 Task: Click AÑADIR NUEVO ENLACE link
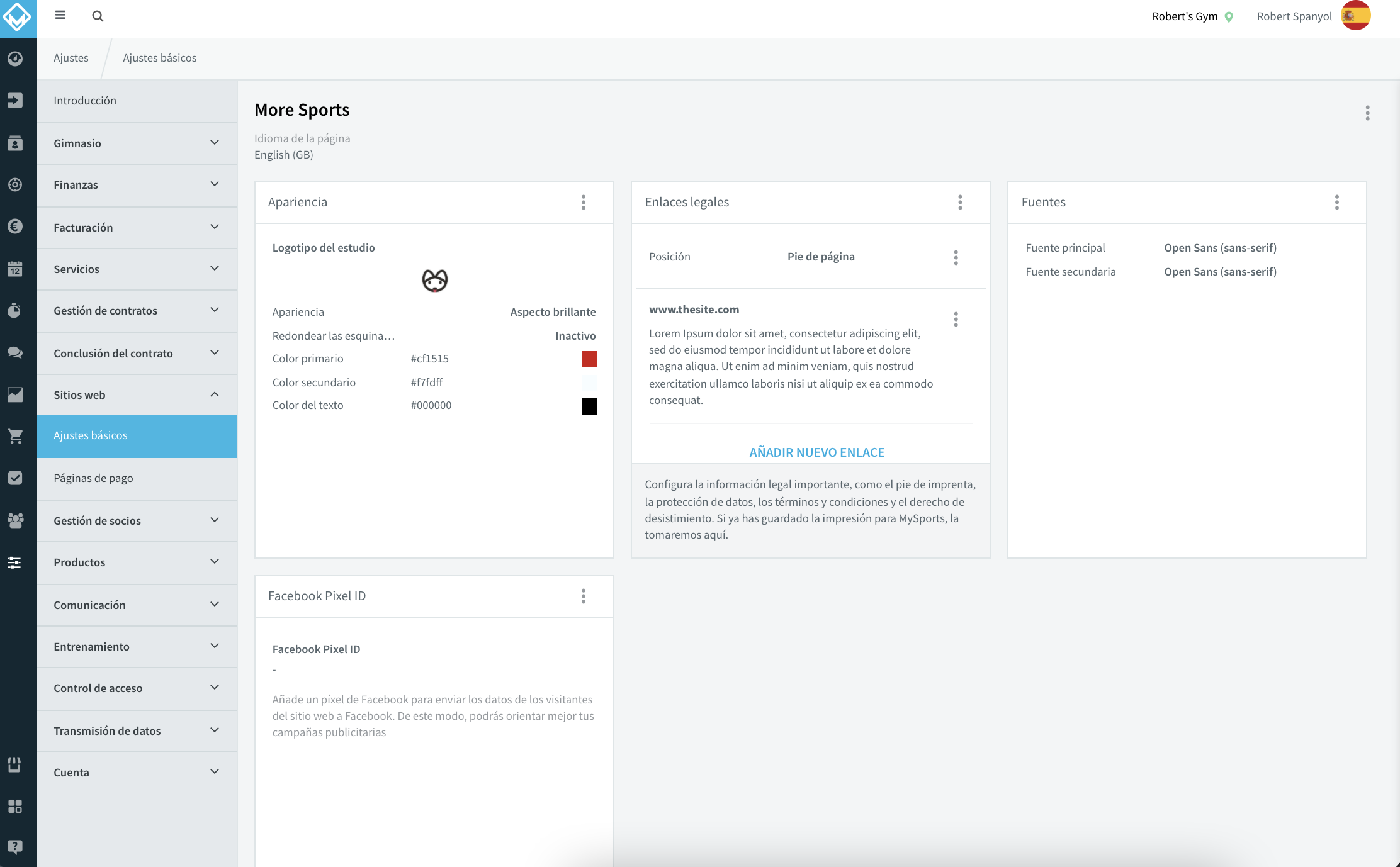(816, 452)
